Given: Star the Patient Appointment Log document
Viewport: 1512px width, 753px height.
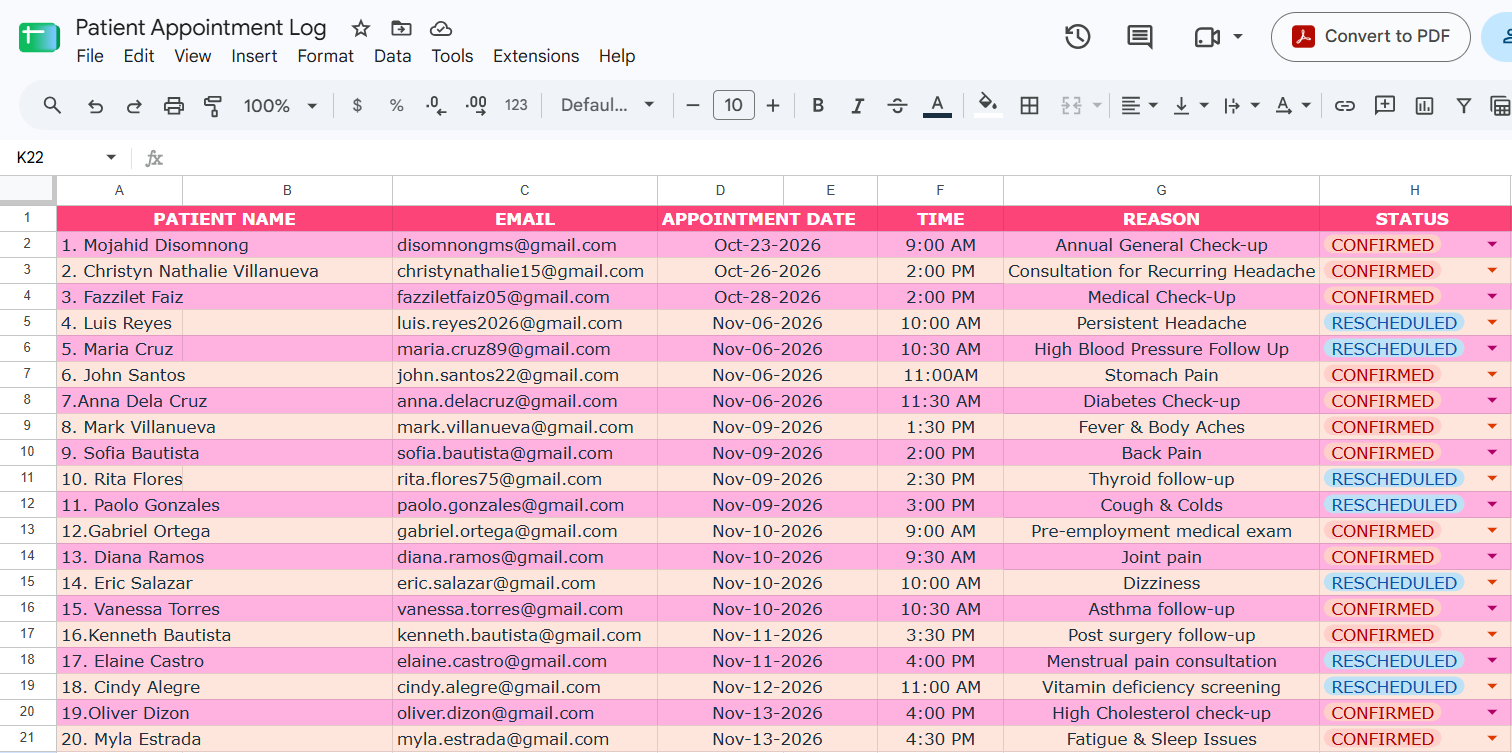Looking at the screenshot, I should (361, 28).
